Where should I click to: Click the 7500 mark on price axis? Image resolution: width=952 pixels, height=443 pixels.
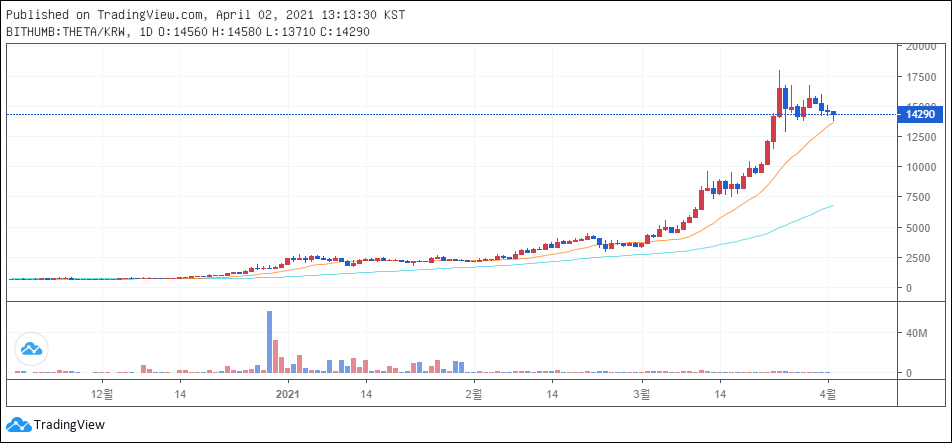(x=920, y=197)
